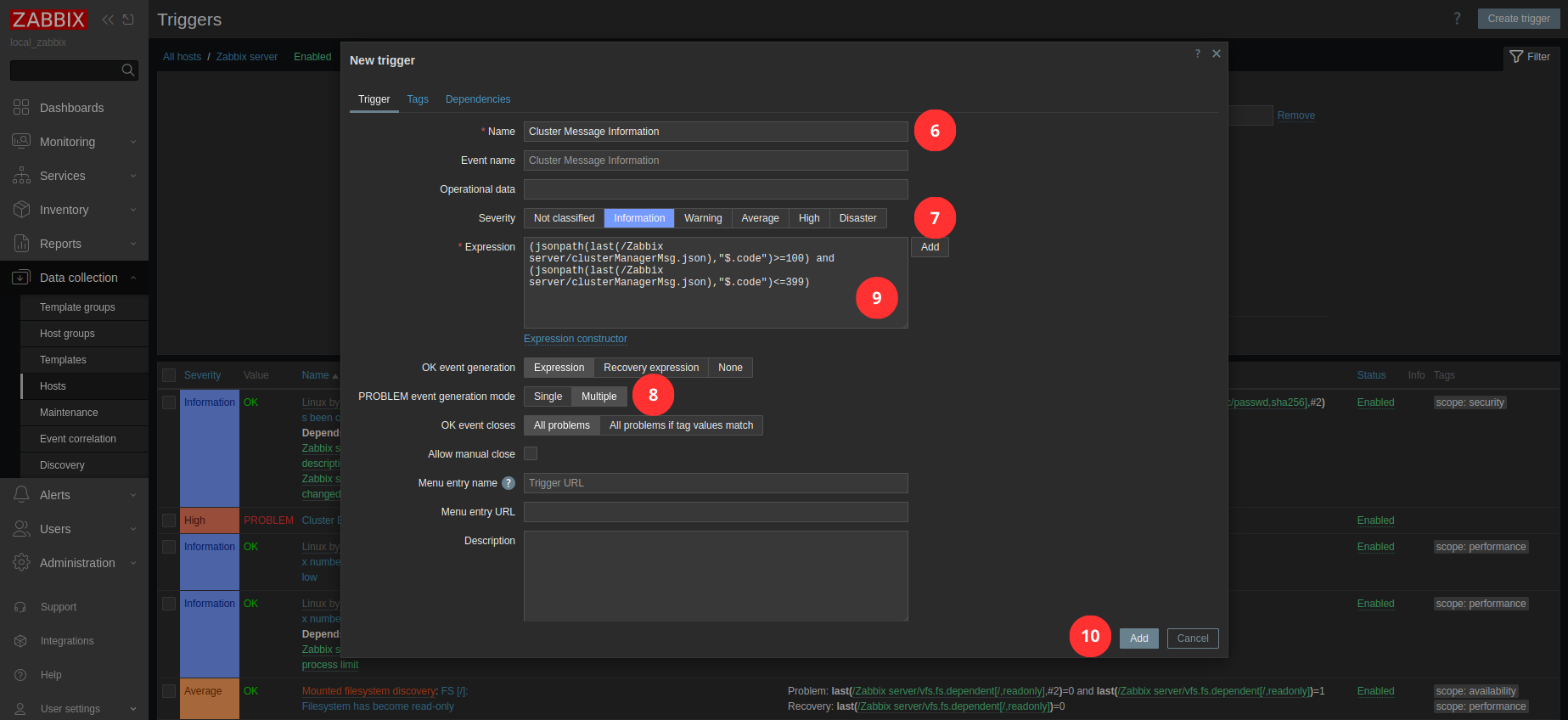Cancel the New trigger dialog
The image size is (1568, 720).
[1193, 638]
